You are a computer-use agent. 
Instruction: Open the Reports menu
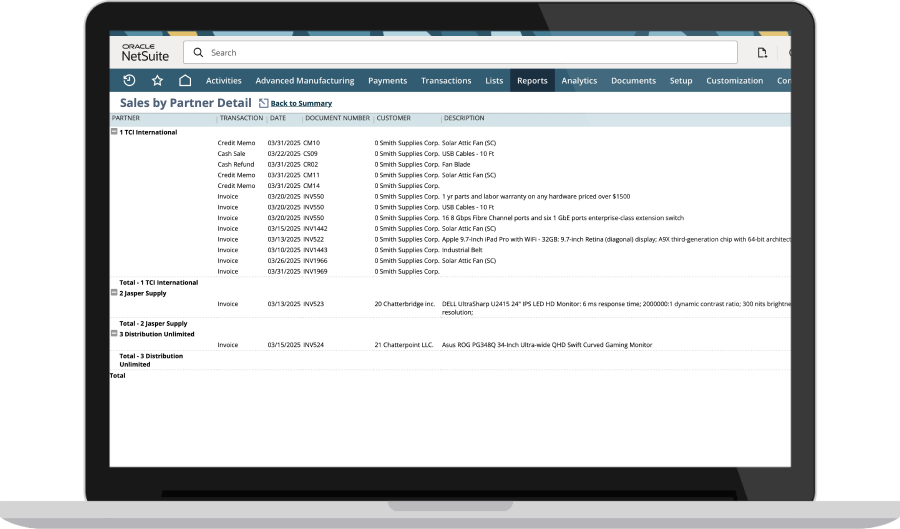click(x=532, y=81)
